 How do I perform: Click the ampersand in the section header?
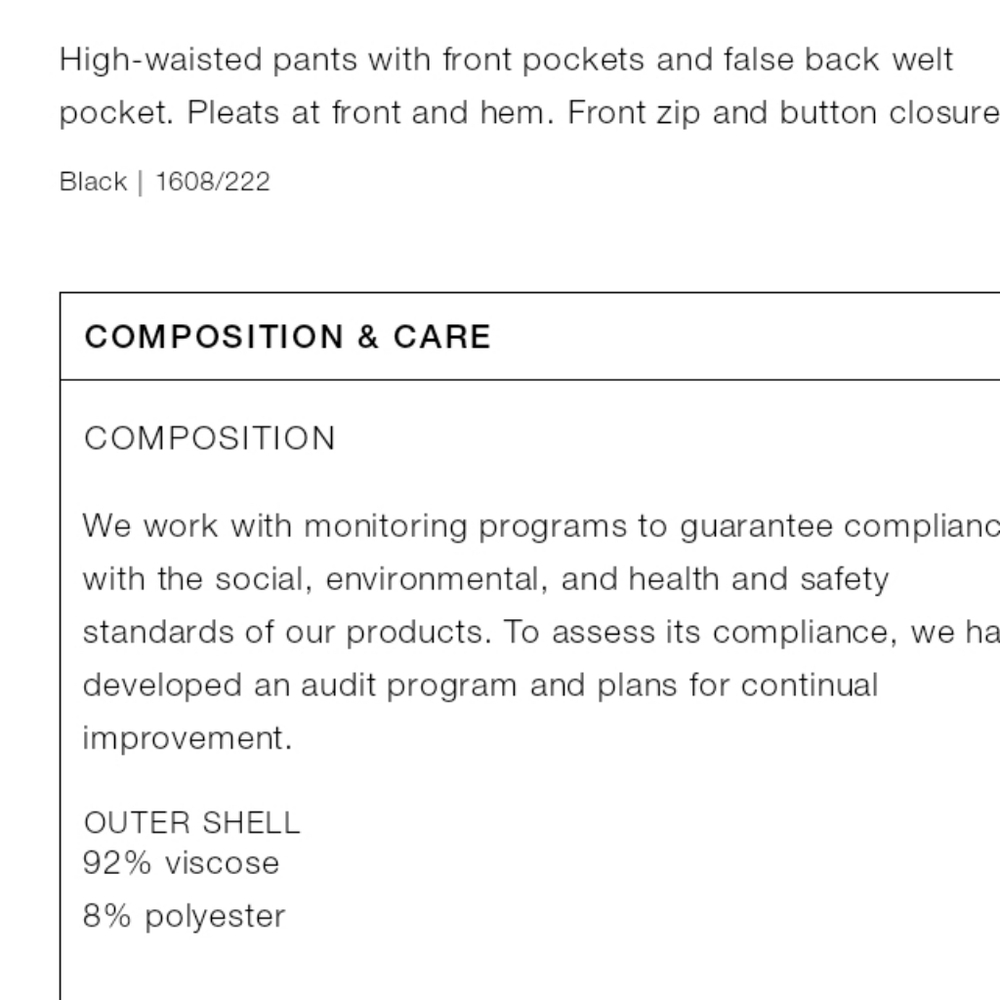point(368,337)
